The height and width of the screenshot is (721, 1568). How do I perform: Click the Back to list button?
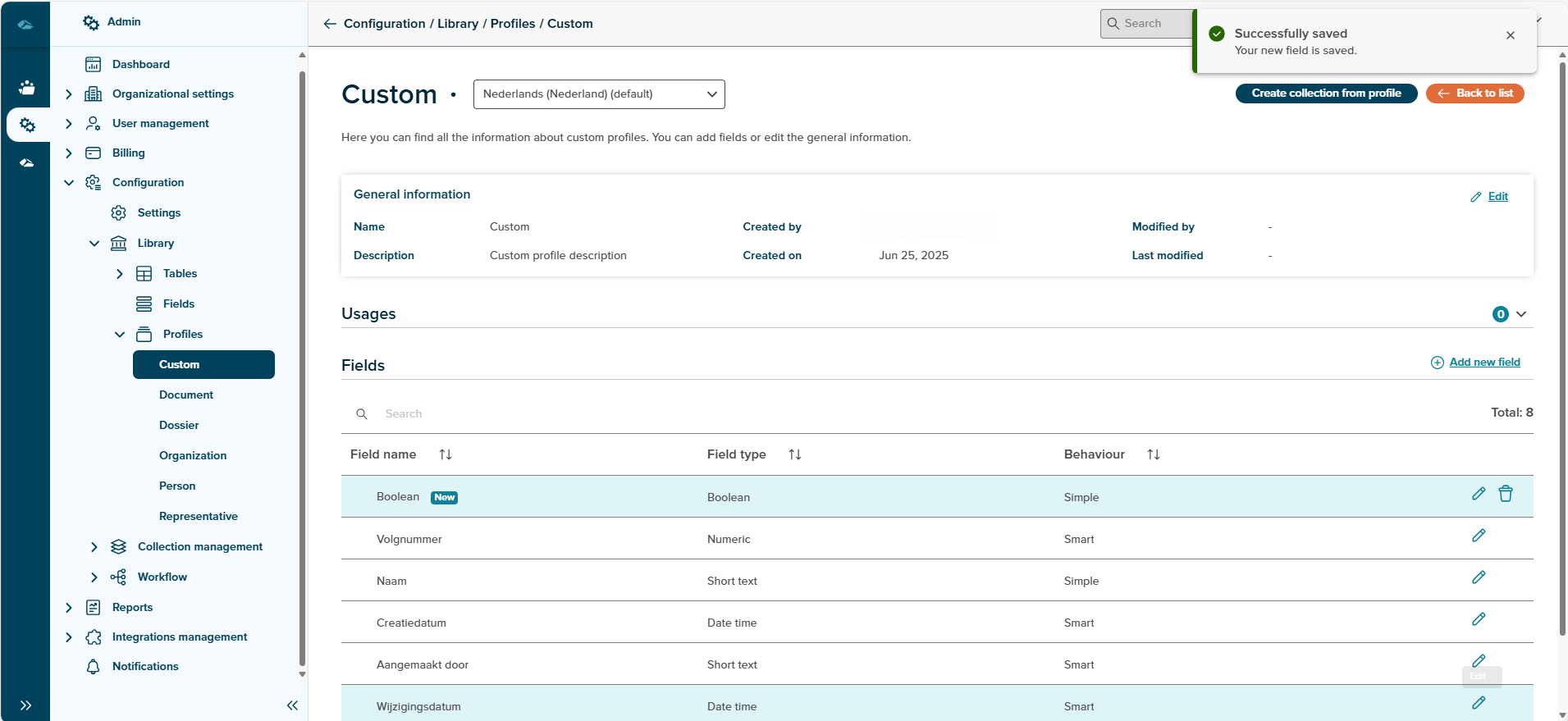(x=1474, y=94)
